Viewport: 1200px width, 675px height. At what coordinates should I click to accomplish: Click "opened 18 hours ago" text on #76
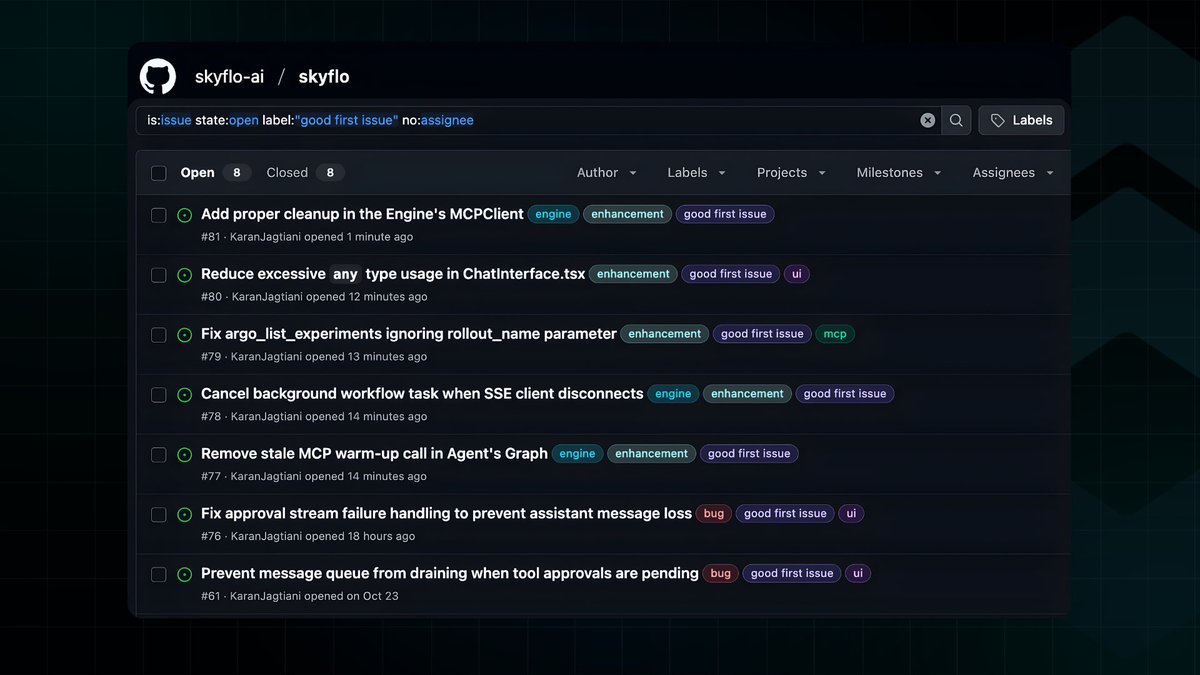click(x=360, y=537)
